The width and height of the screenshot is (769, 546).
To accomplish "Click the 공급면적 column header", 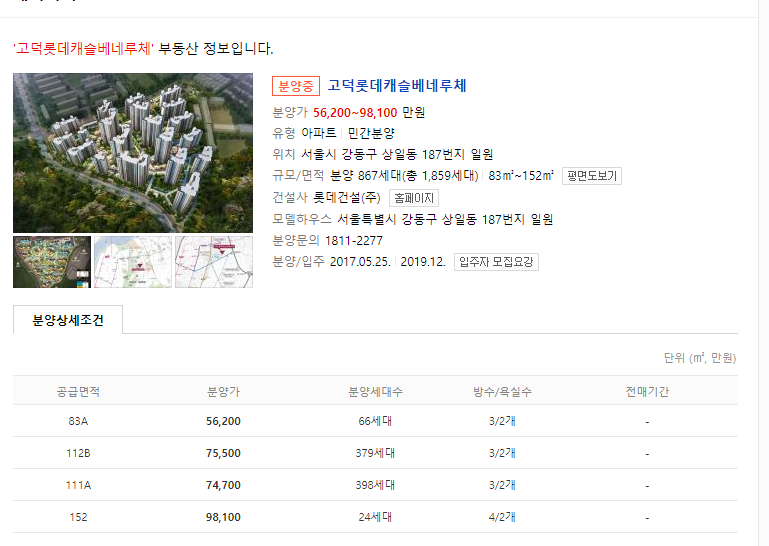I will click(x=78, y=391).
